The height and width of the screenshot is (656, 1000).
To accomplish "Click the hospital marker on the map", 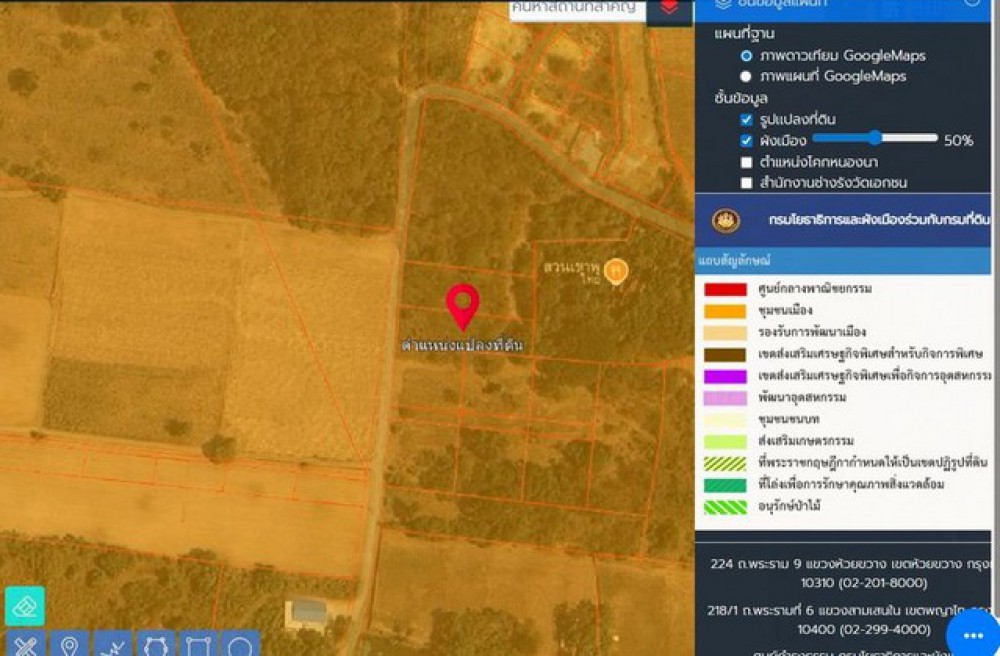I will pos(616,270).
